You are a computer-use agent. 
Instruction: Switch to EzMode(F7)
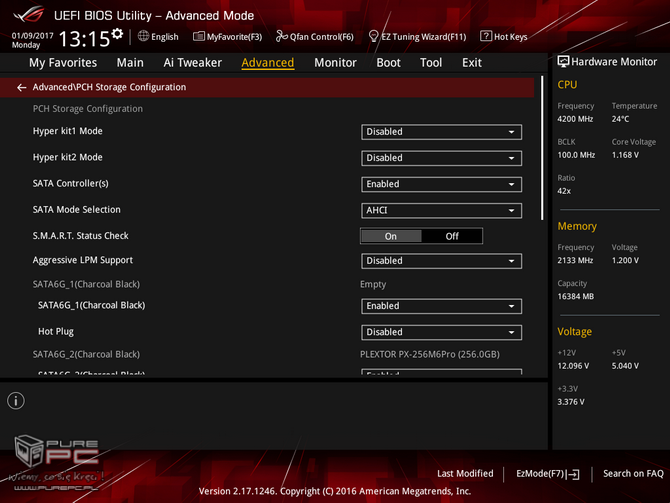tap(548, 474)
